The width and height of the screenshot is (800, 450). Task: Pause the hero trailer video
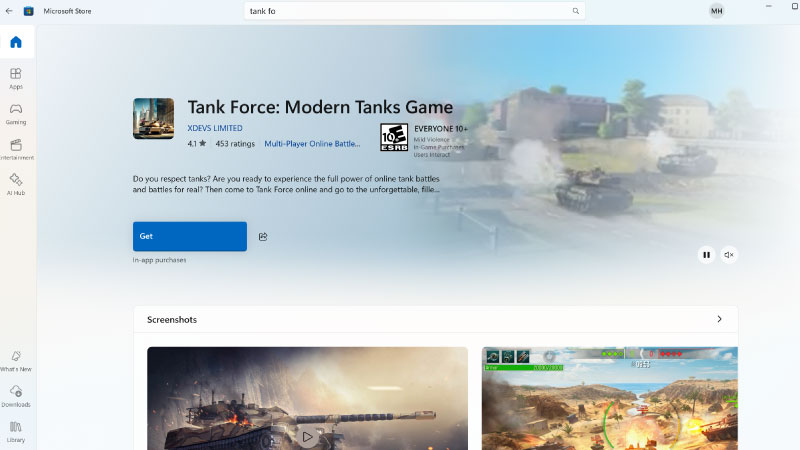coord(706,255)
